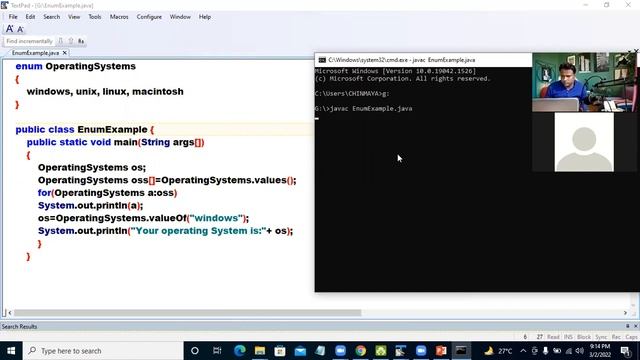This screenshot has width=640, height=360.
Task: Pin the Search Results panel
Action: click(x=627, y=326)
